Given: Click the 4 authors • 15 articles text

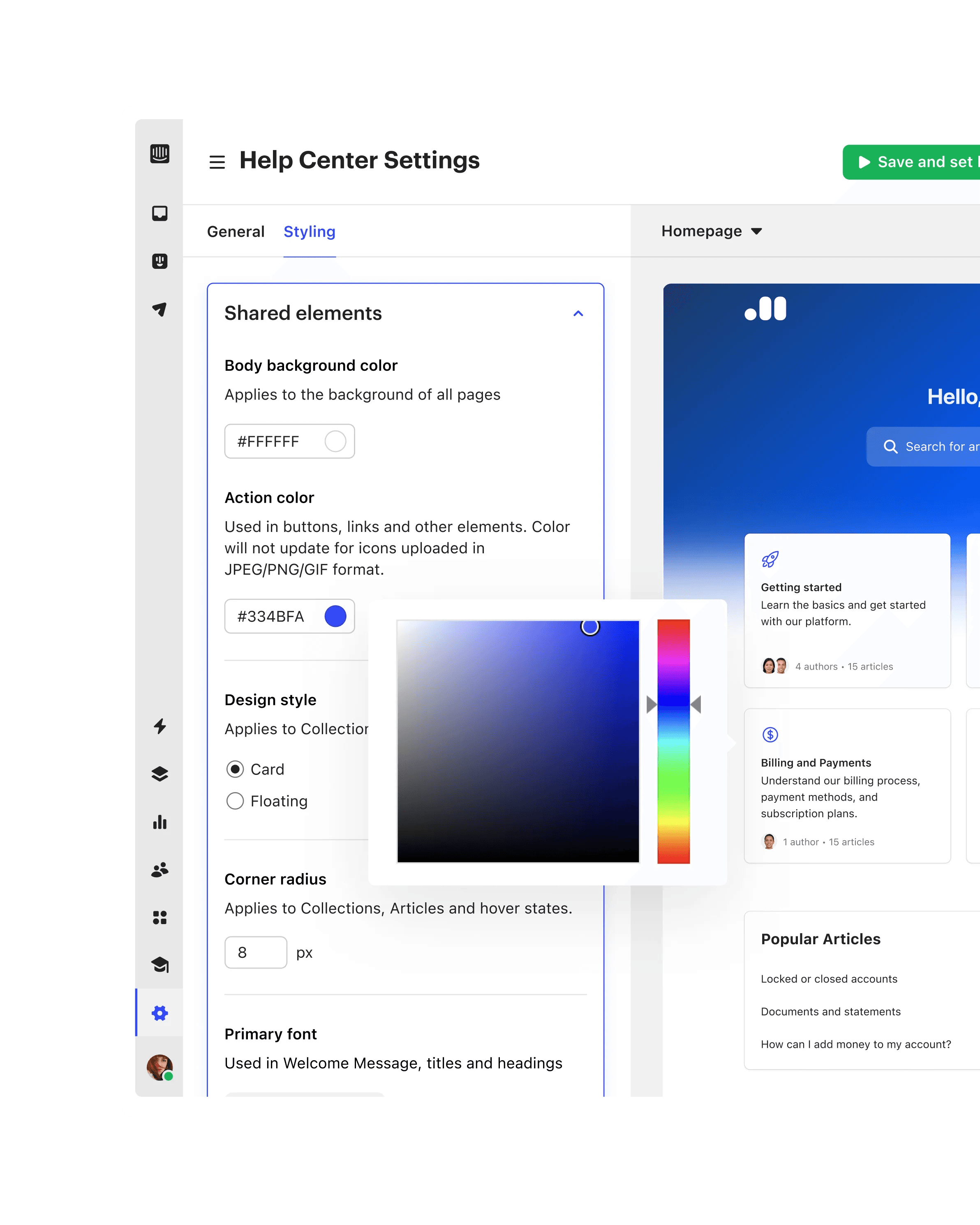Looking at the screenshot, I should click(844, 666).
